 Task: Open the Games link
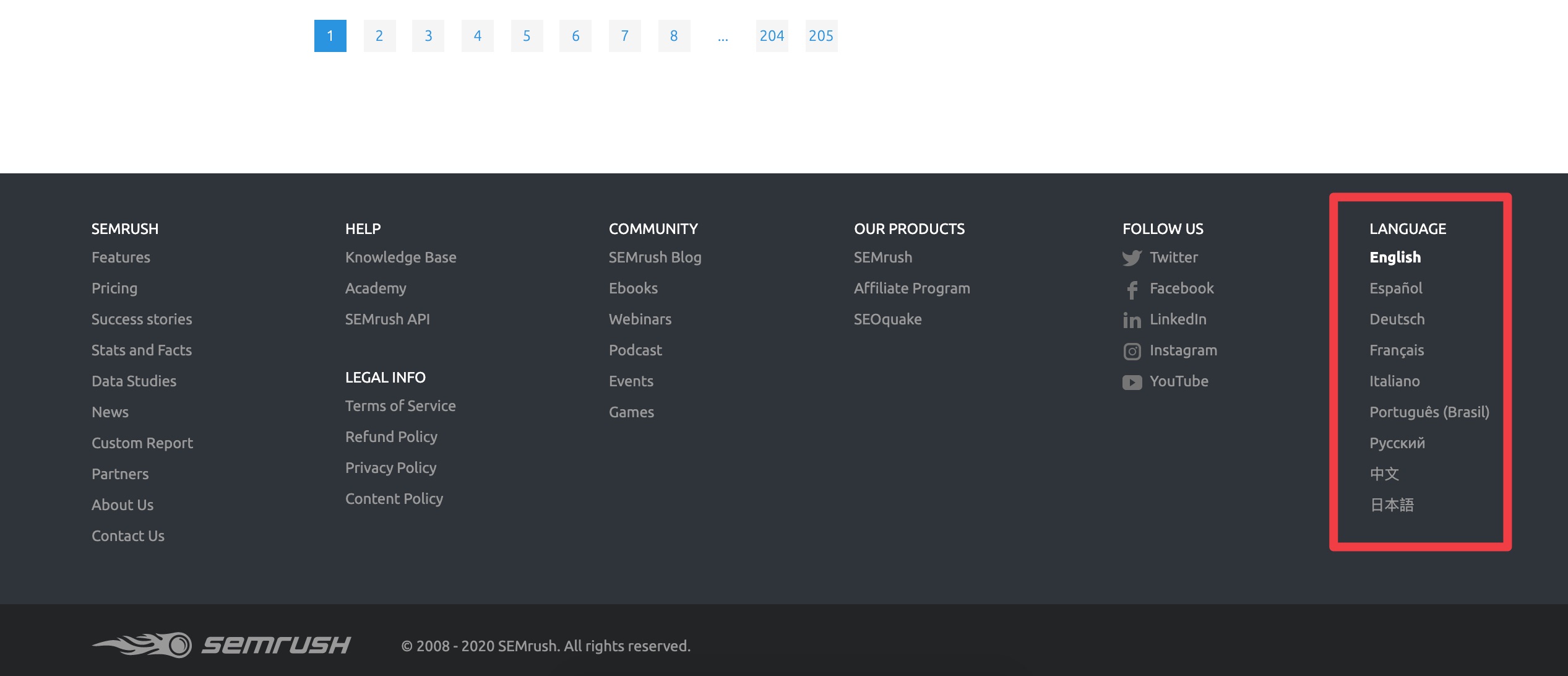pos(631,412)
